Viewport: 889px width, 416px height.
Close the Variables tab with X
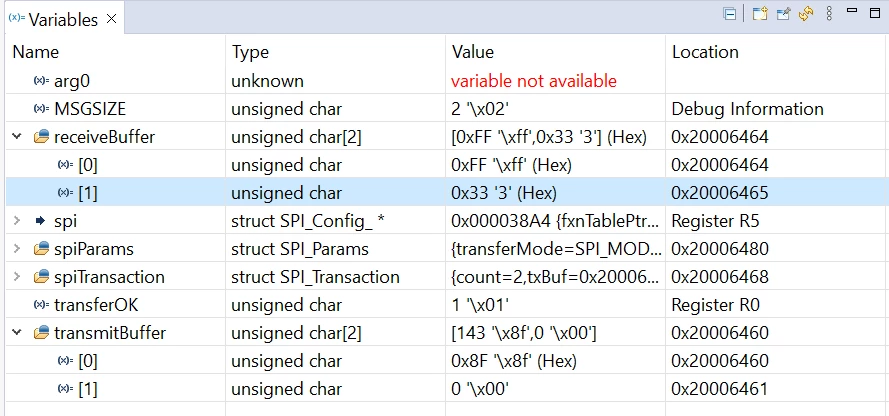112,19
